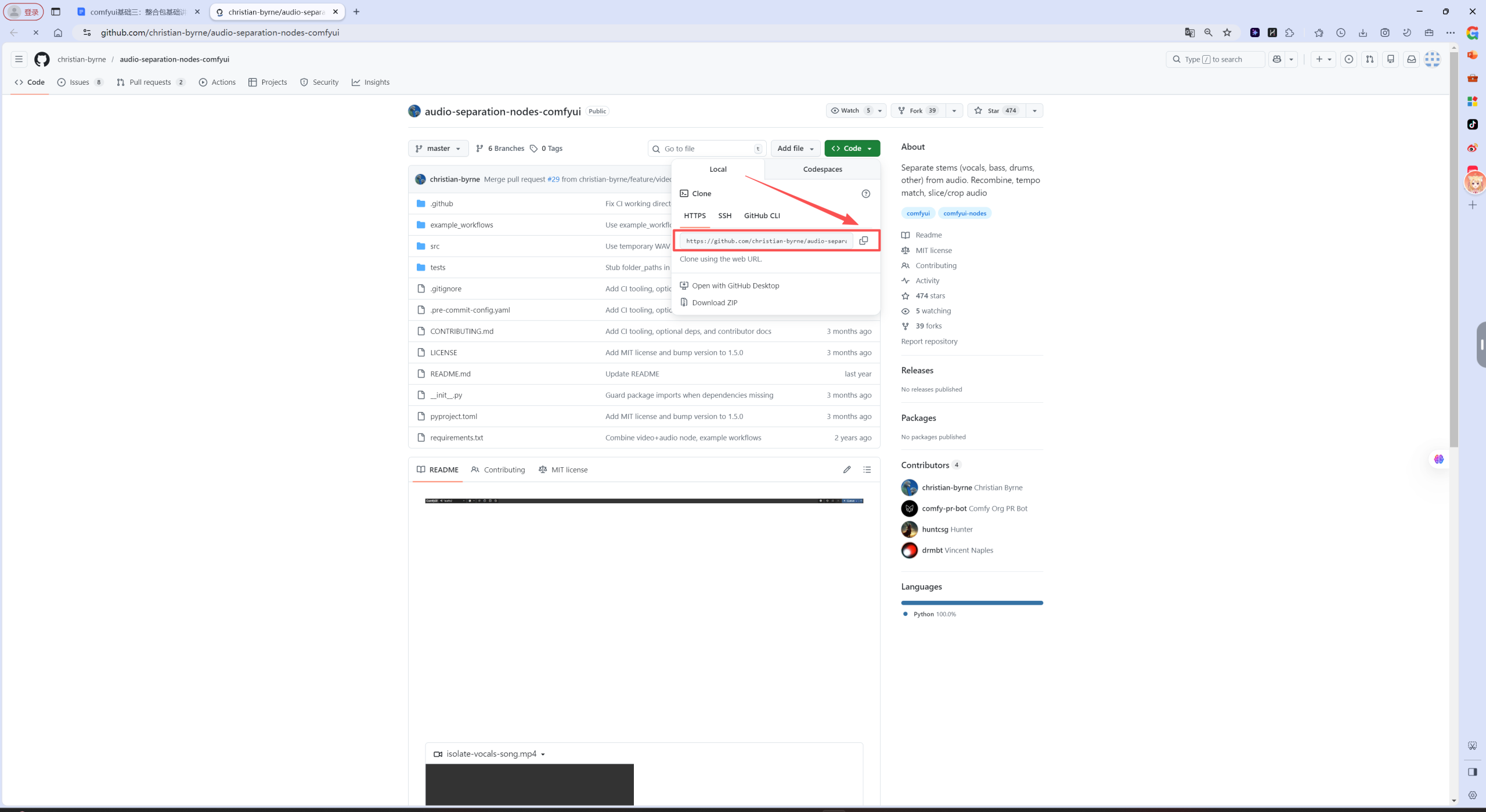Open requirements.txt file
1486x812 pixels.
coord(456,438)
